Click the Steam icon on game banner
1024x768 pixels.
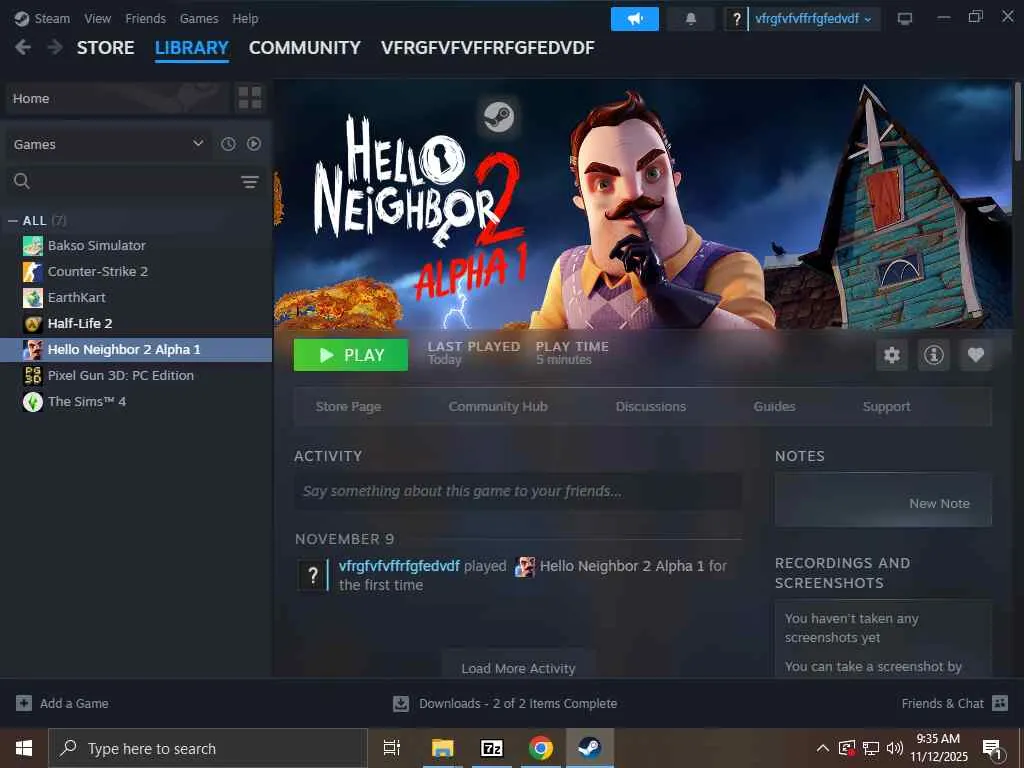coord(499,118)
